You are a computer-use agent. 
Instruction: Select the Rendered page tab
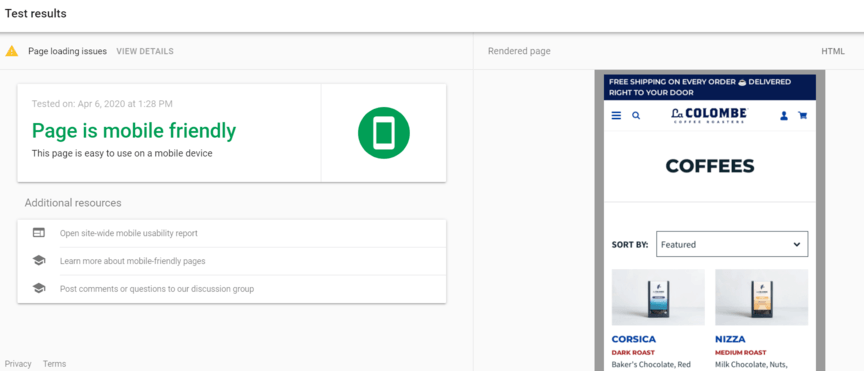point(519,51)
